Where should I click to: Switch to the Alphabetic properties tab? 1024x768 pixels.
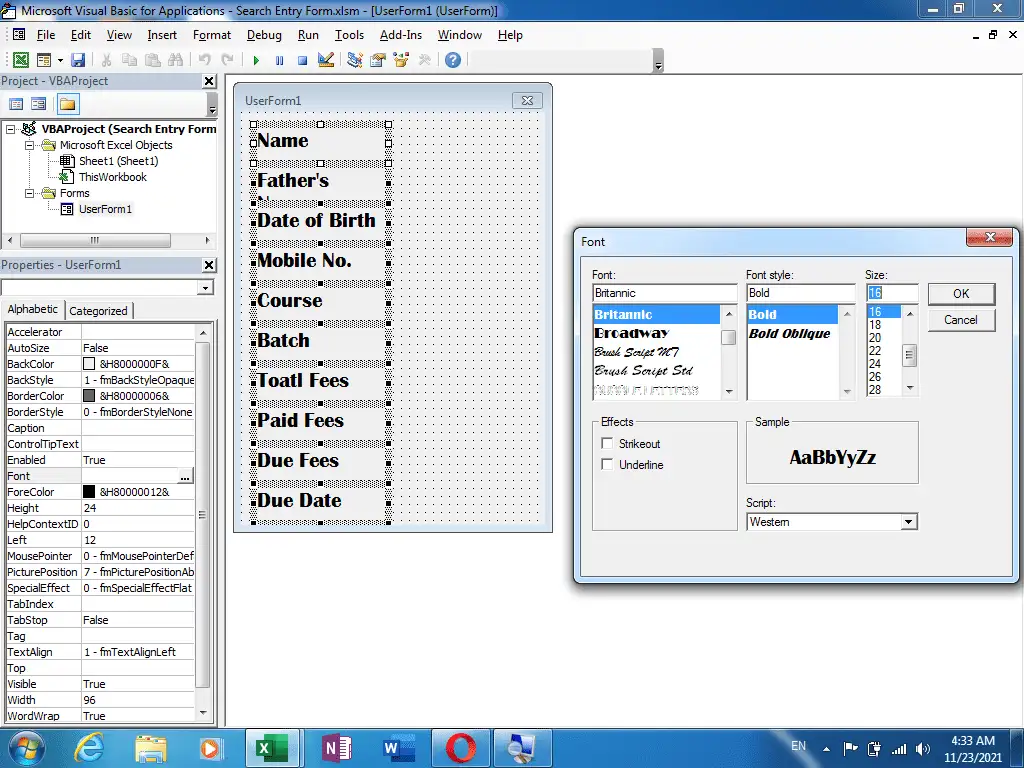(33, 310)
